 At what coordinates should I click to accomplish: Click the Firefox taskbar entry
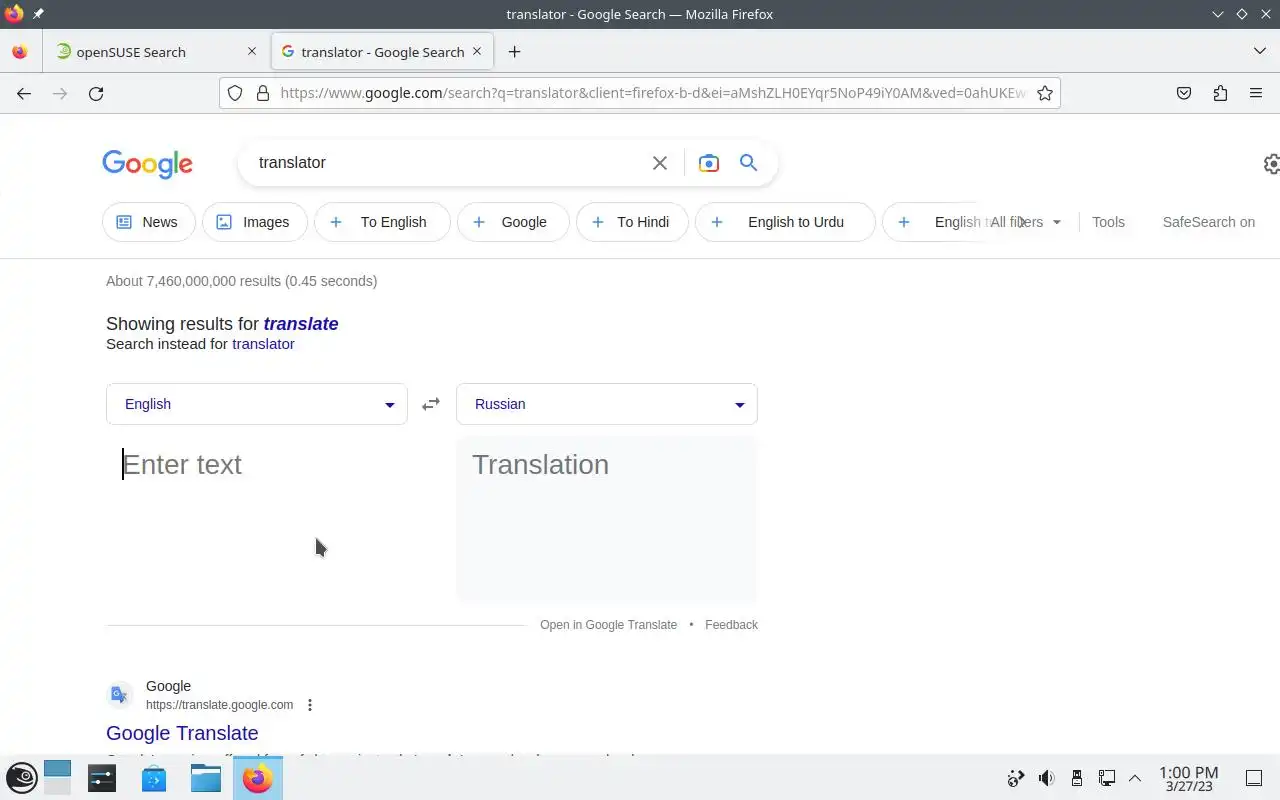(x=258, y=778)
